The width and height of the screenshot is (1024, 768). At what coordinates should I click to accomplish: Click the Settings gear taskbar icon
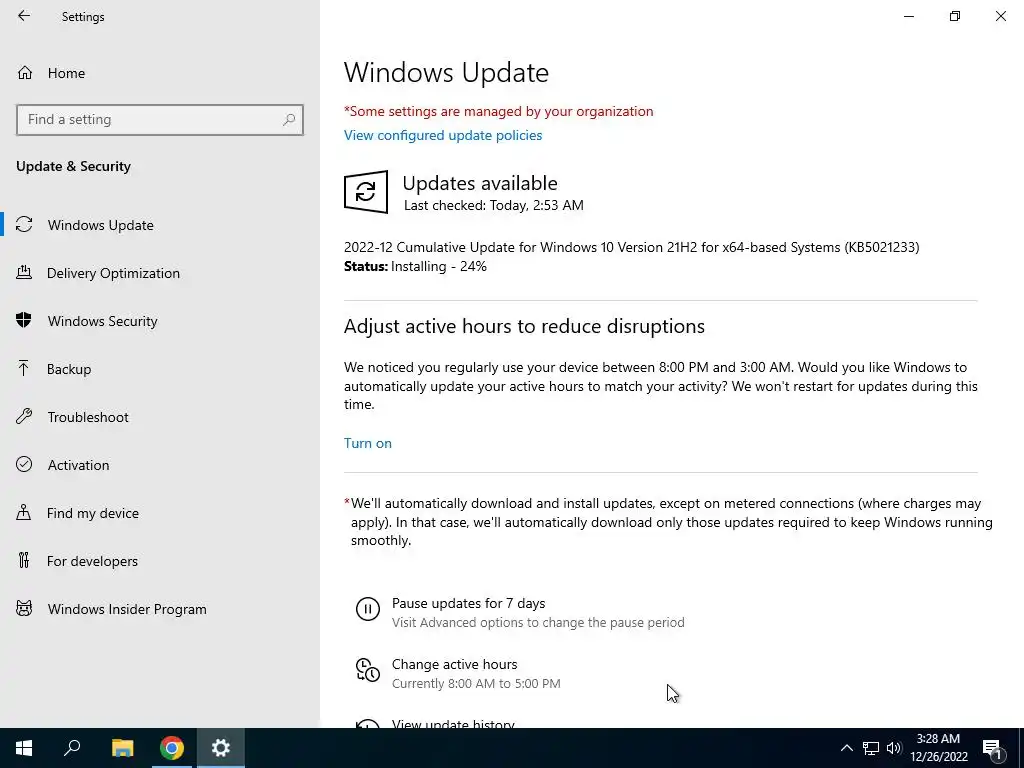coord(221,748)
